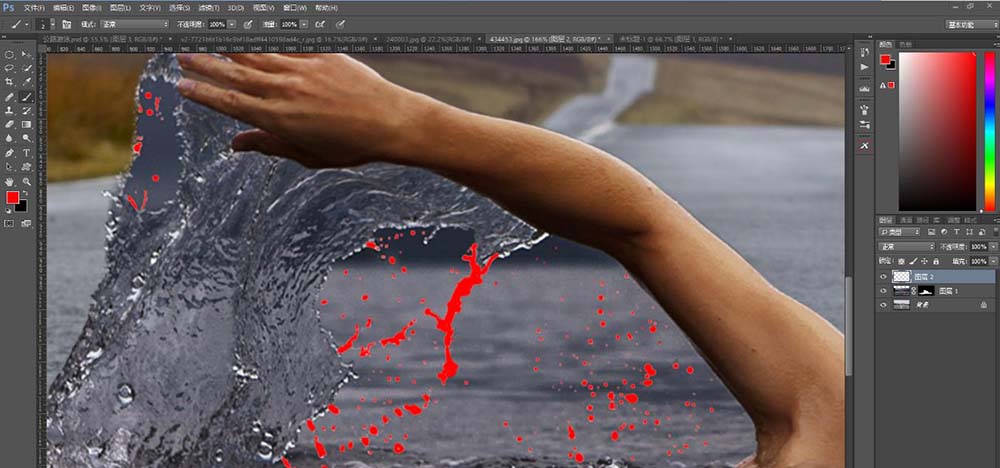Select the Hand tool

click(10, 182)
